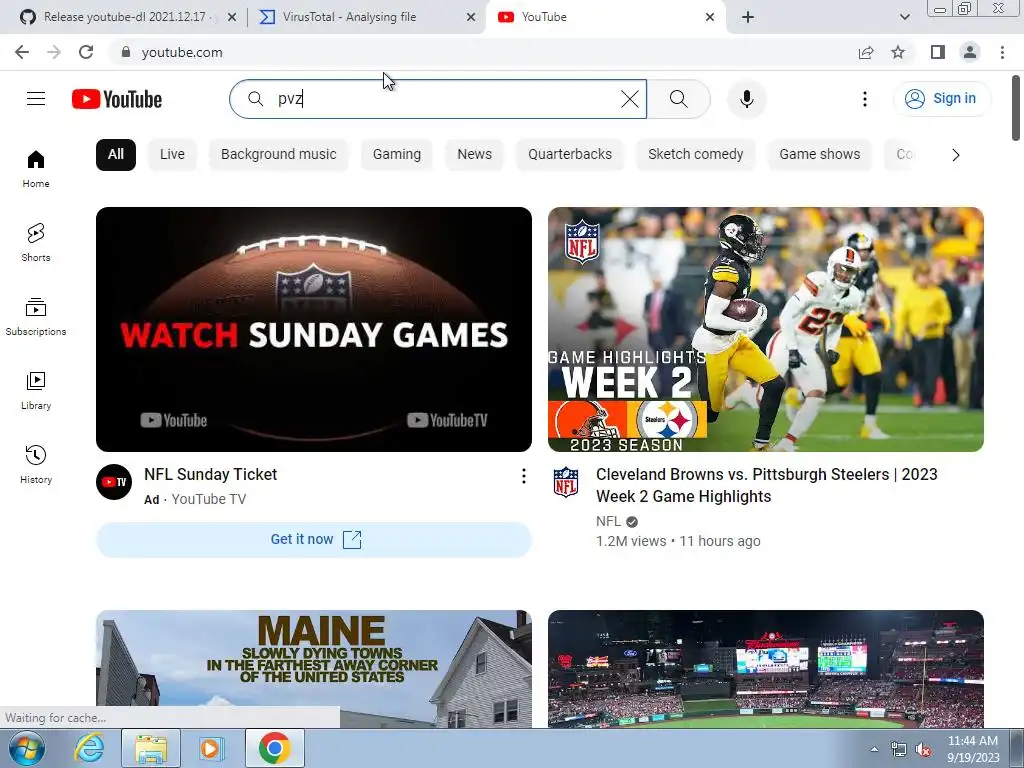Open History in the sidebar
The image size is (1024, 768).
click(x=36, y=464)
